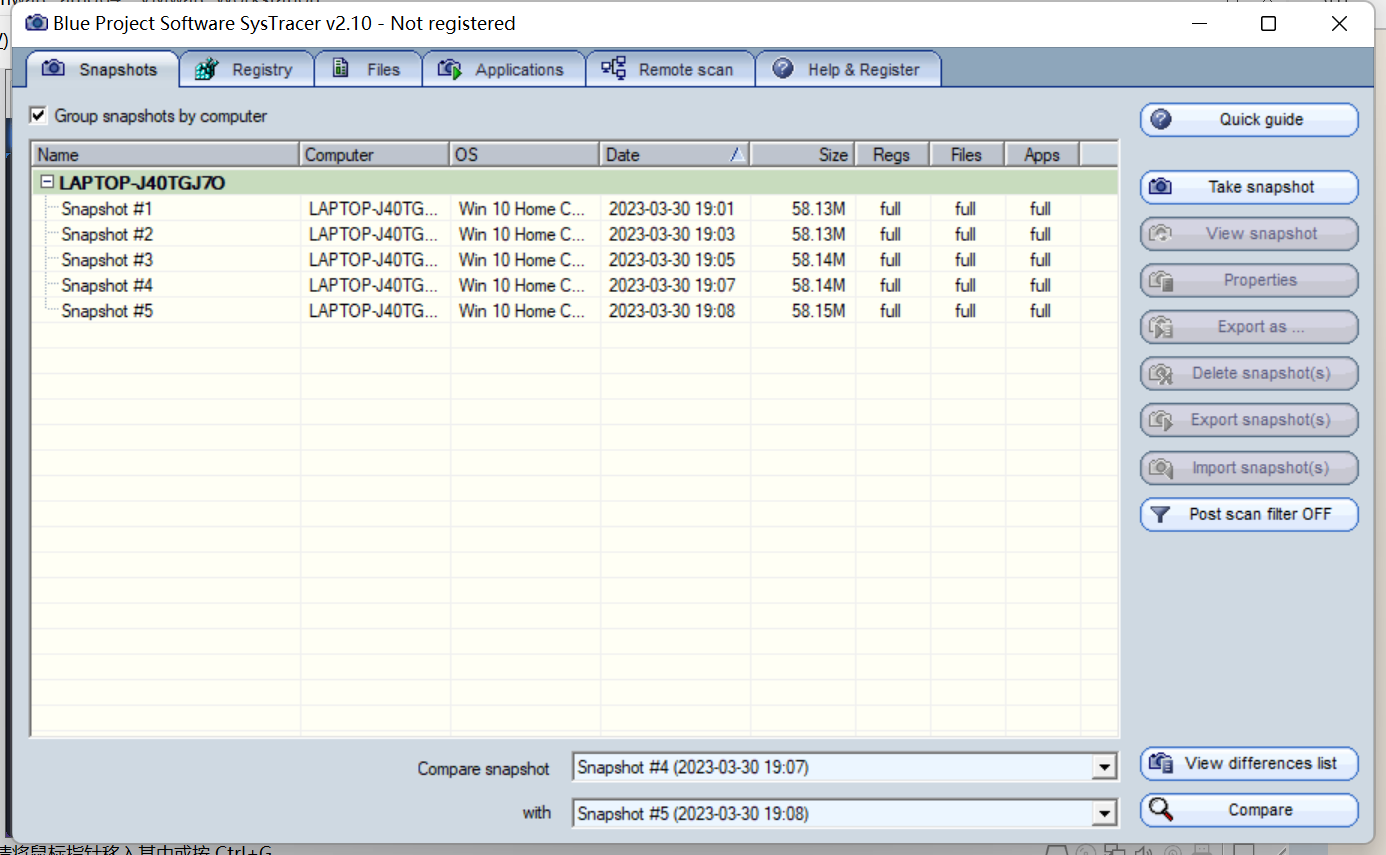Click the LAPTOP-J40TGJ7O group label

142,183
